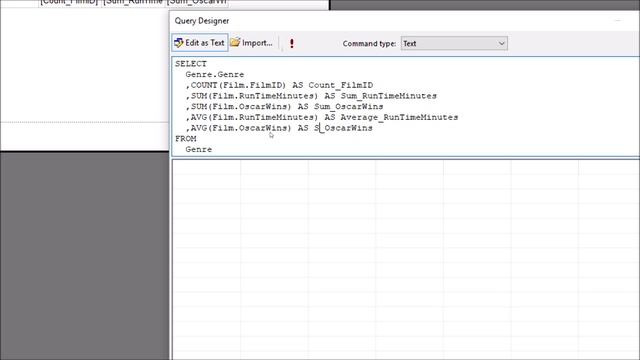Click the FROM keyword in the query

186,138
